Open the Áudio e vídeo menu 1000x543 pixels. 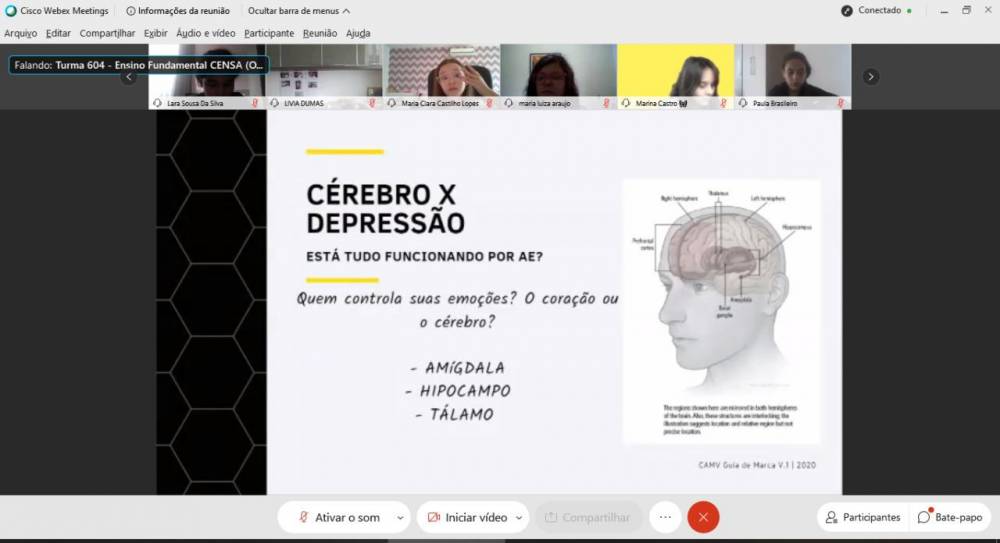click(205, 33)
